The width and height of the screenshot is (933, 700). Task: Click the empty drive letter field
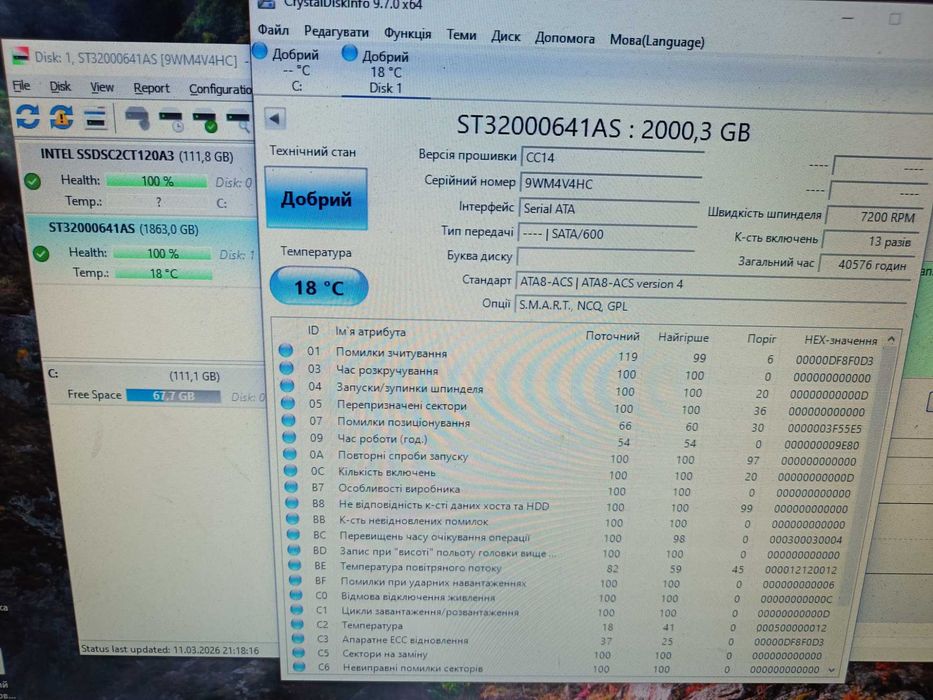point(605,258)
